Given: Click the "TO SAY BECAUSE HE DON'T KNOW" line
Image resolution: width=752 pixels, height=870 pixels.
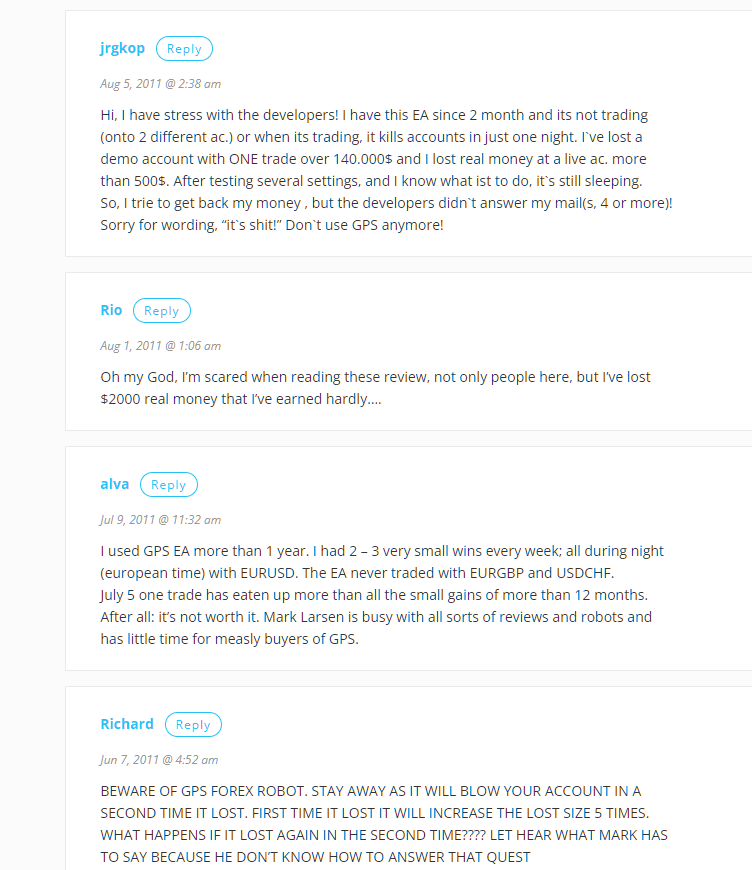Looking at the screenshot, I should (x=315, y=857).
